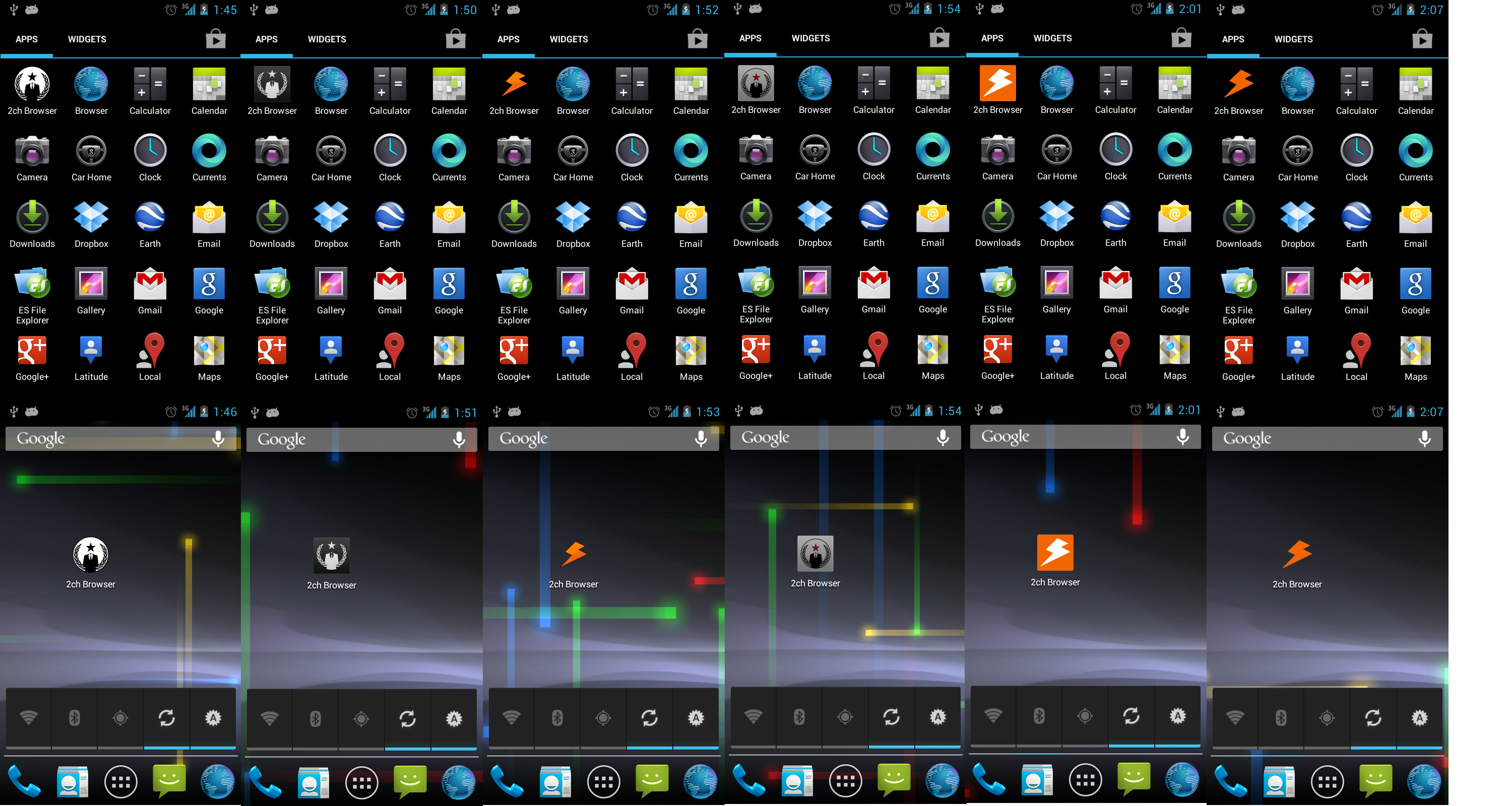This screenshot has height=806, width=1512.
Task: Open Earth in the 1:45 app drawer
Action: [150, 224]
